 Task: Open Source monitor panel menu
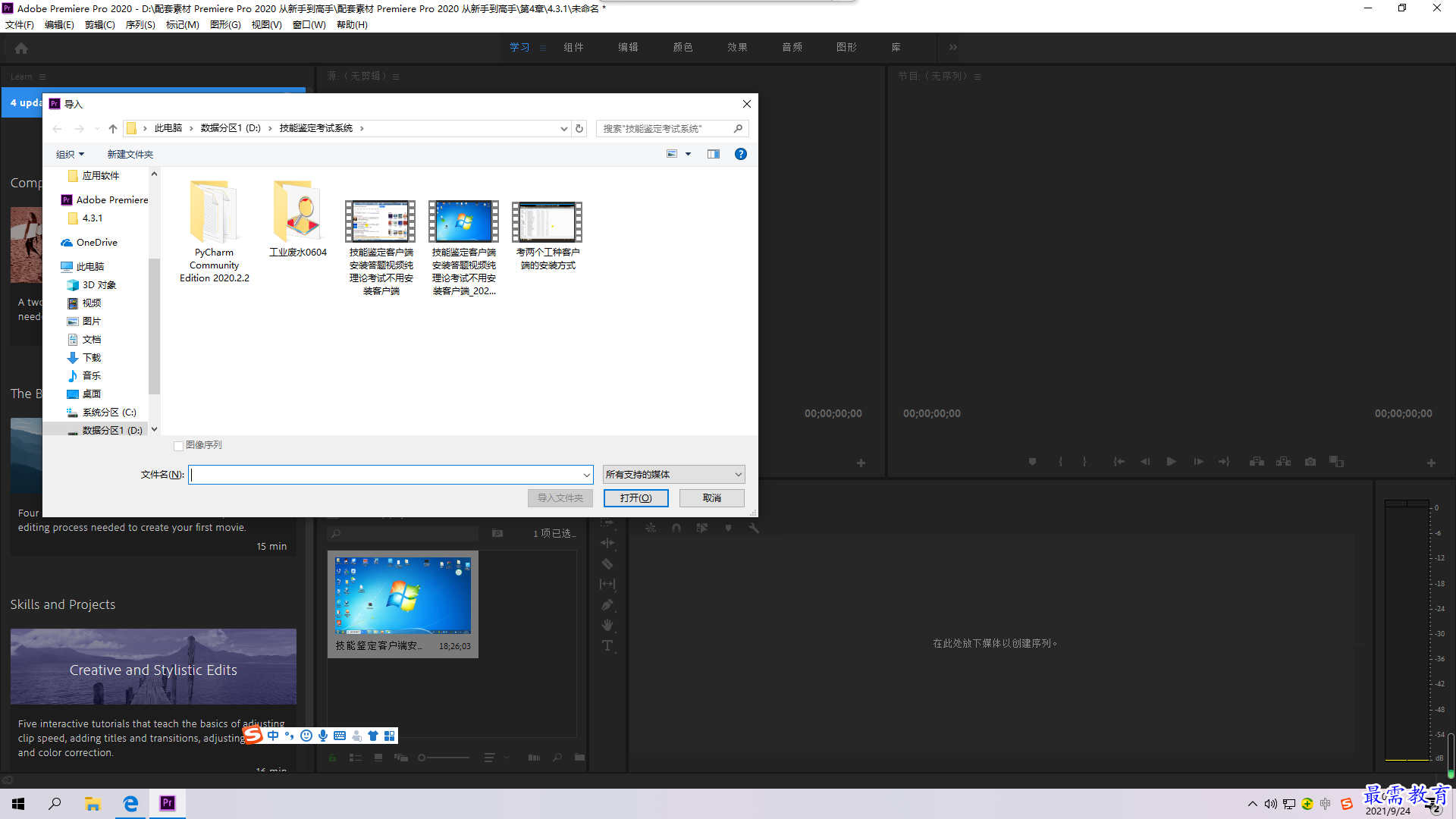pyautogui.click(x=396, y=77)
